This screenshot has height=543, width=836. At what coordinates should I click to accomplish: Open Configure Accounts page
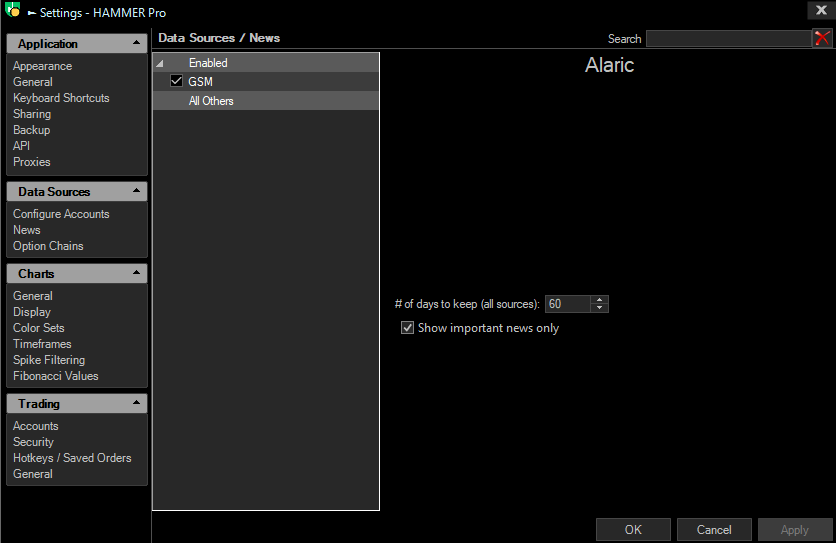pos(61,214)
